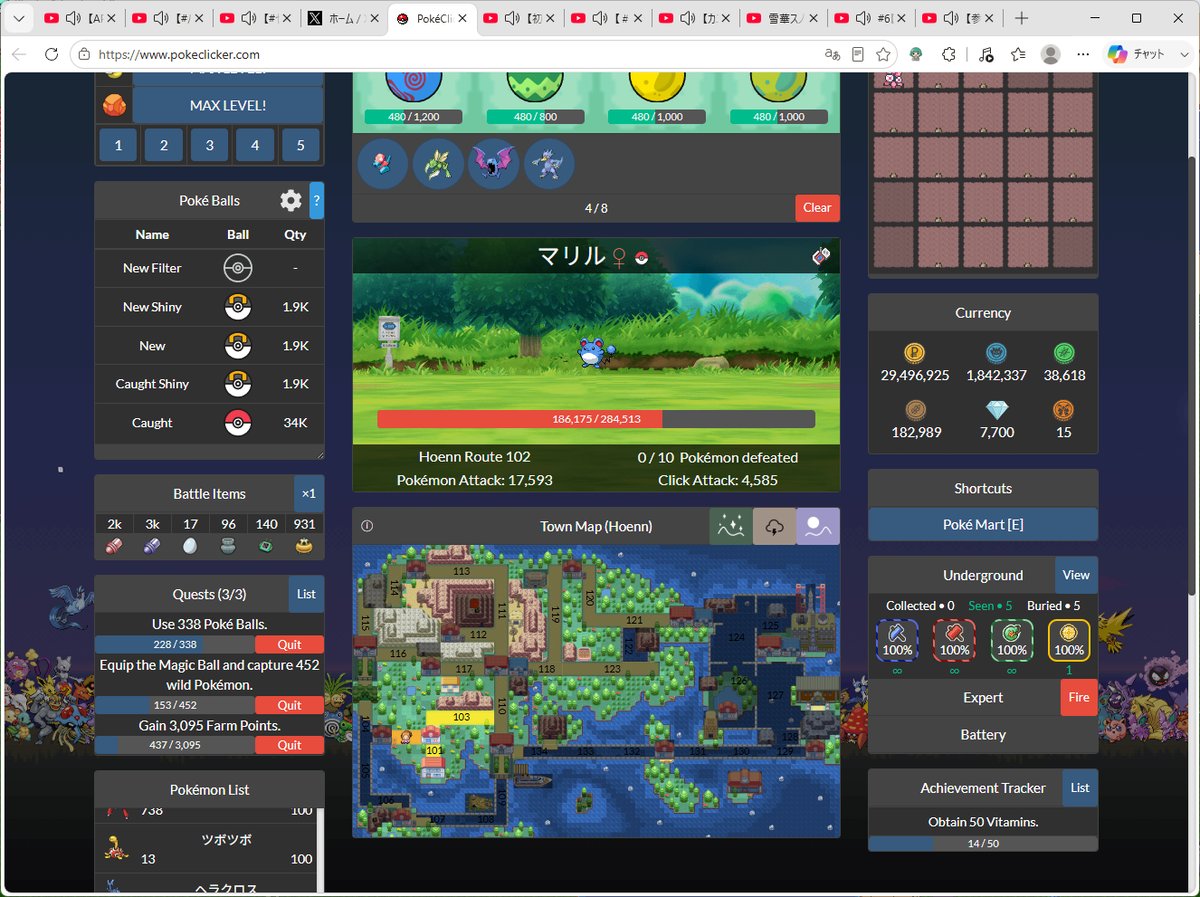The image size is (1200, 897).
Task: Change the ball icon in New Shiny row
Action: pyautogui.click(x=238, y=307)
